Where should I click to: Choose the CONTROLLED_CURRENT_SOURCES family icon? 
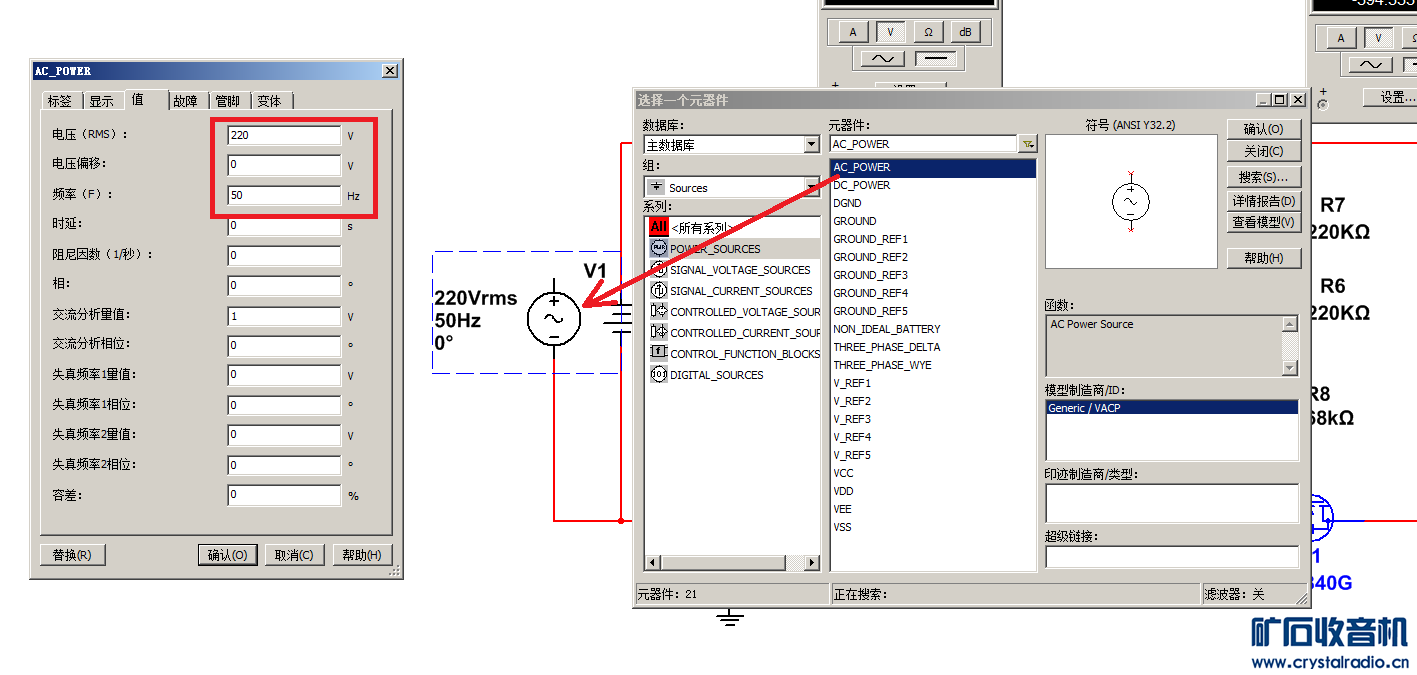[x=658, y=332]
